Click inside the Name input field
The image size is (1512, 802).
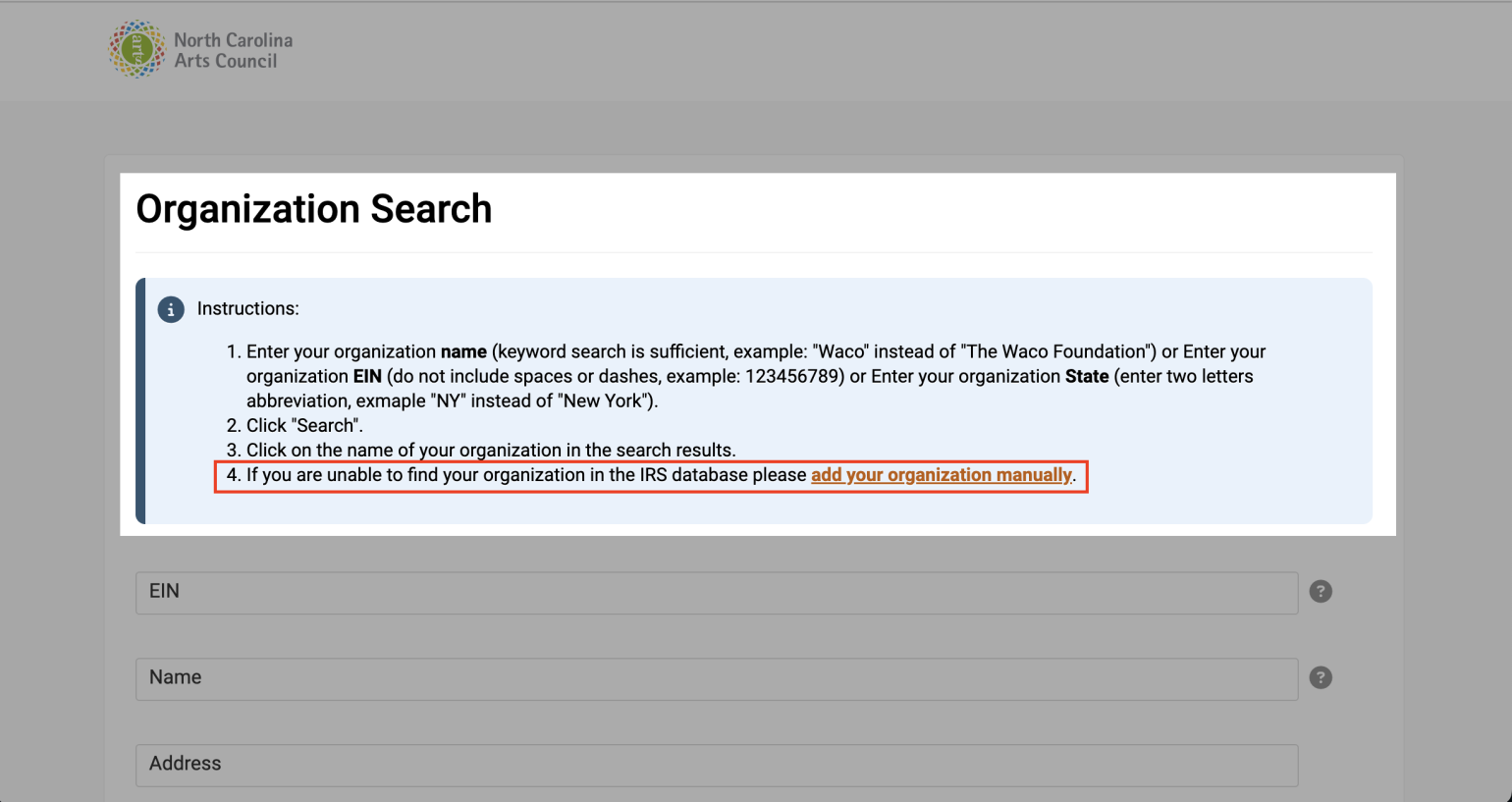click(716, 678)
